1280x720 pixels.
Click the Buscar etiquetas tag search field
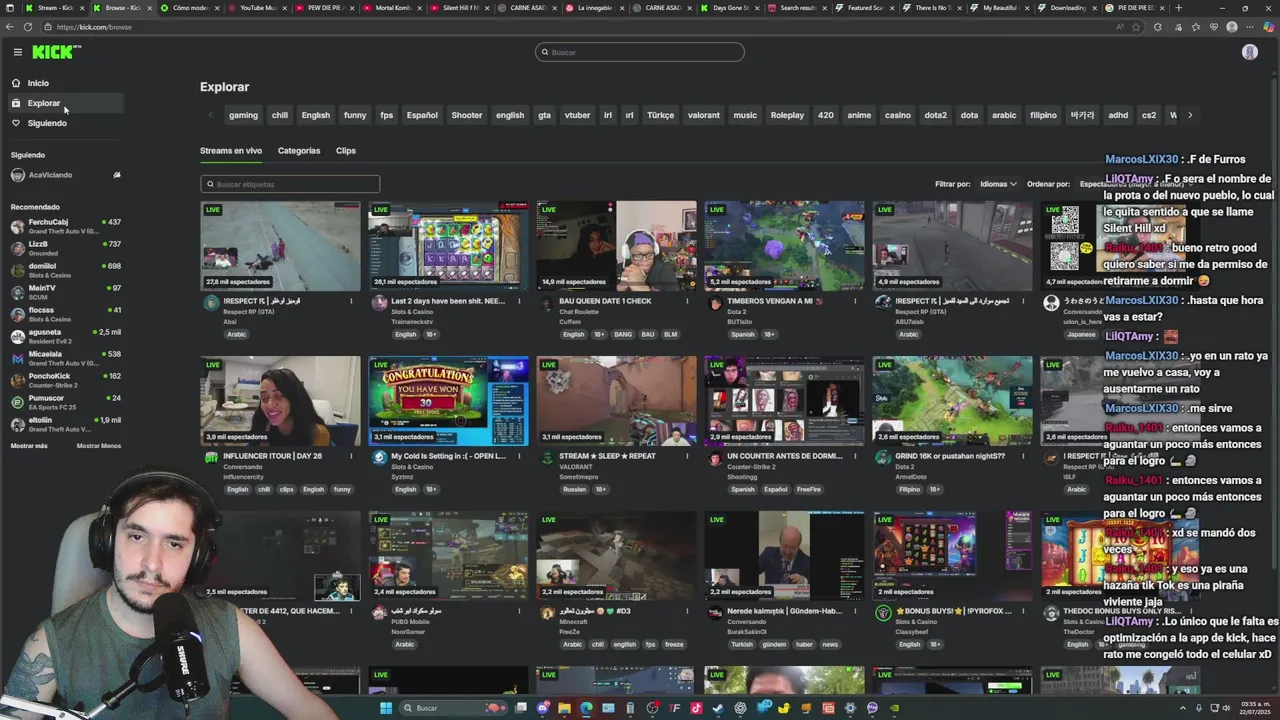[290, 184]
